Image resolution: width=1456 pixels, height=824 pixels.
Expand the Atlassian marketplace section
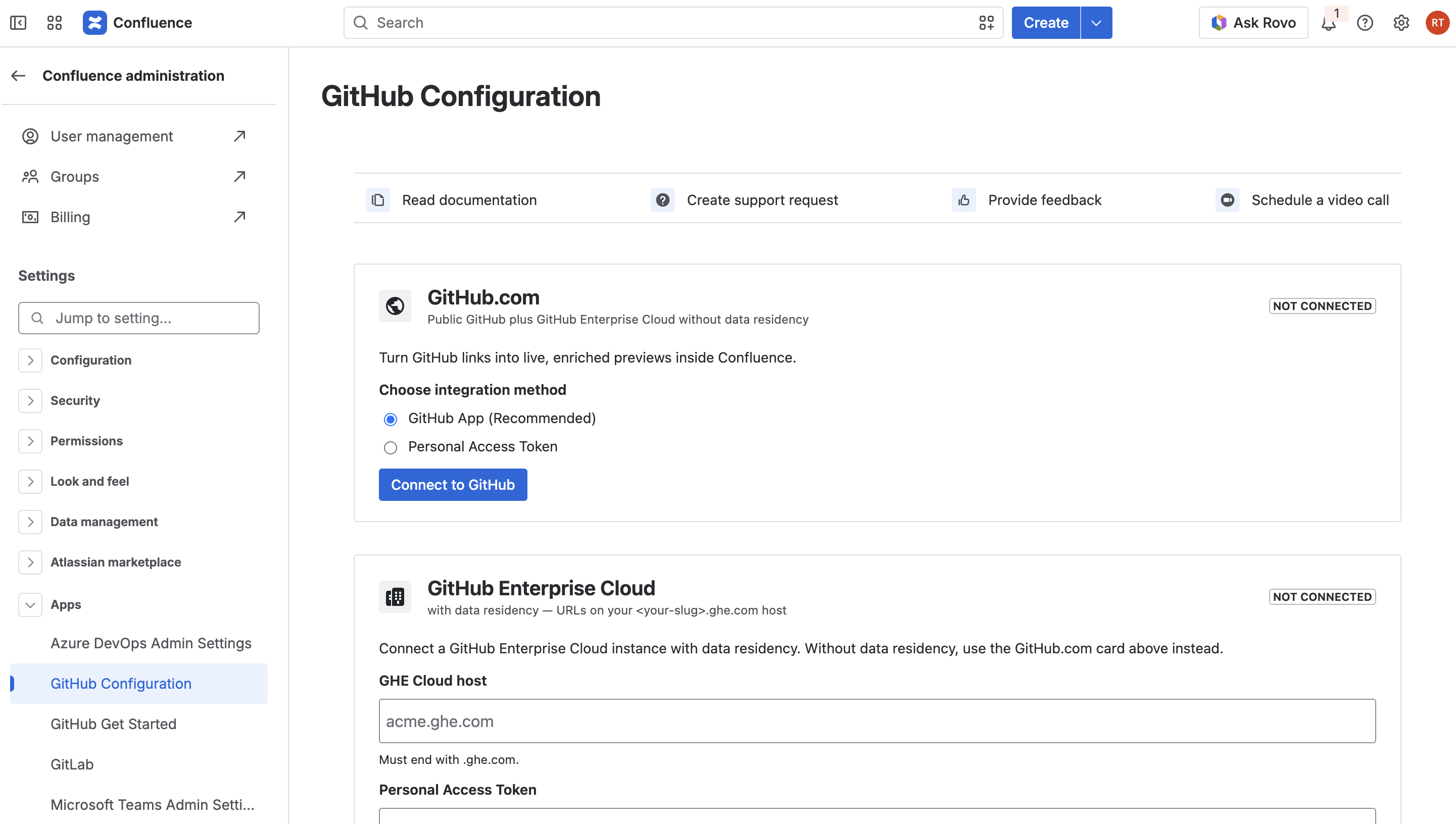[x=31, y=562]
